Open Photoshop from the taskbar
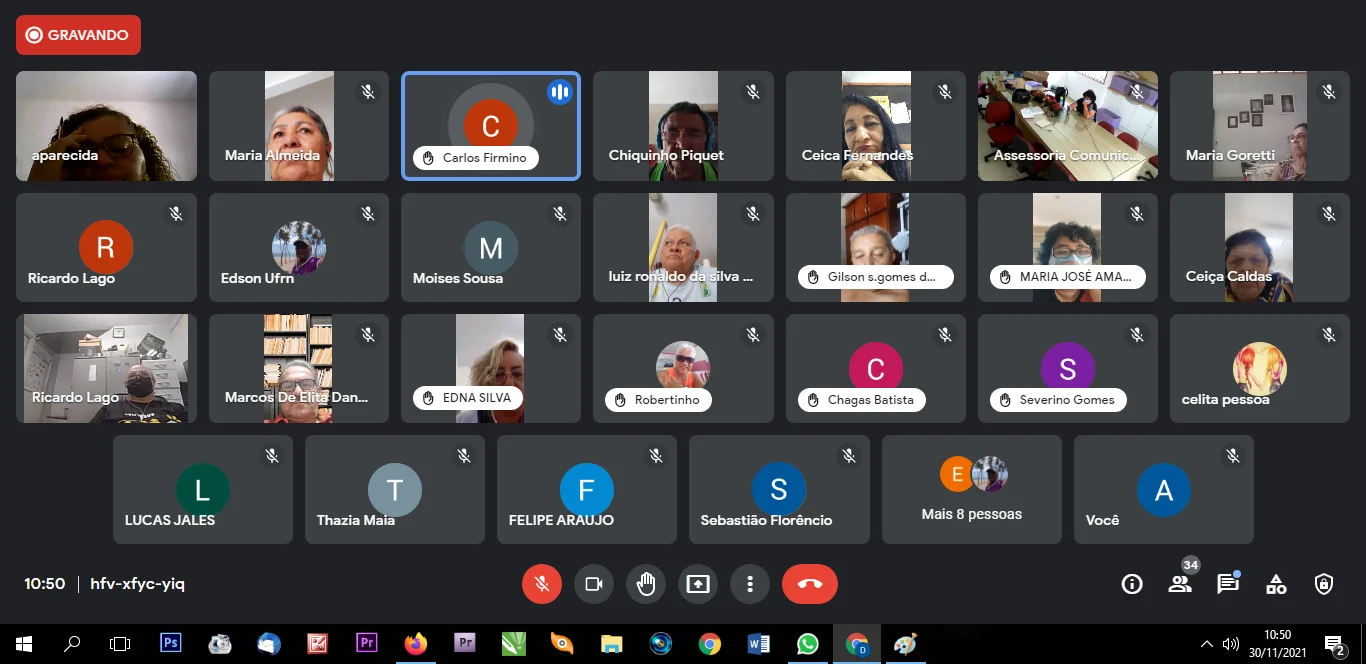Viewport: 1366px width, 664px height. pos(171,644)
